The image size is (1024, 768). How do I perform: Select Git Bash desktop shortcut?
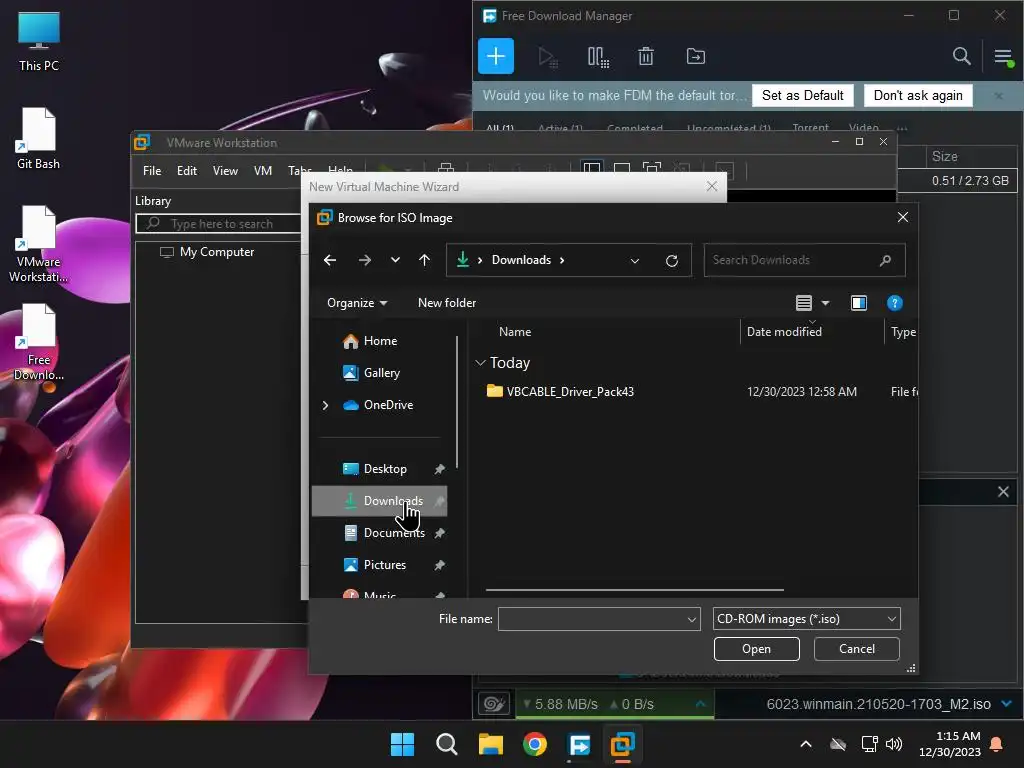[x=38, y=139]
